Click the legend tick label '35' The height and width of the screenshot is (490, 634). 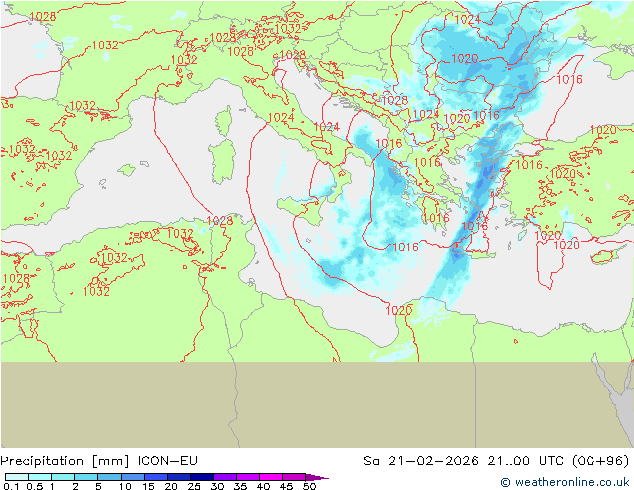tap(240, 486)
